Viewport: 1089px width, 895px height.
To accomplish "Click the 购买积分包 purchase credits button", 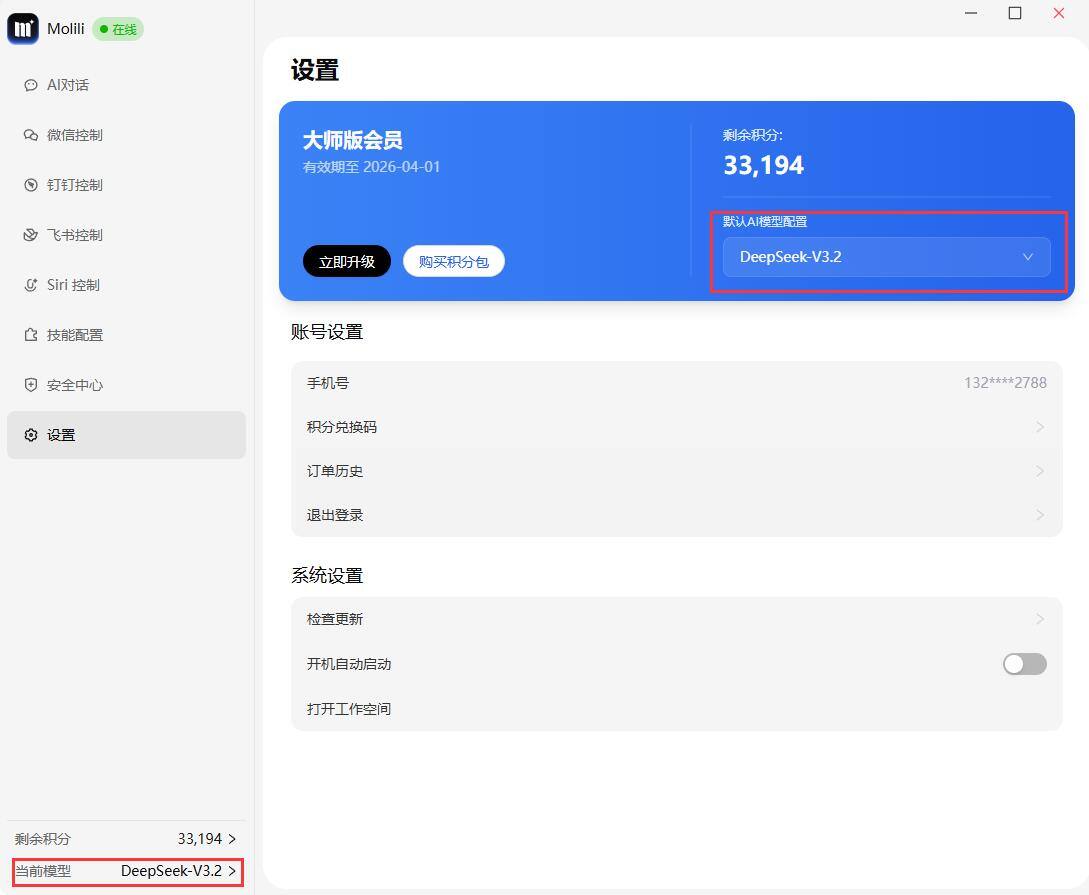I will pyautogui.click(x=453, y=261).
